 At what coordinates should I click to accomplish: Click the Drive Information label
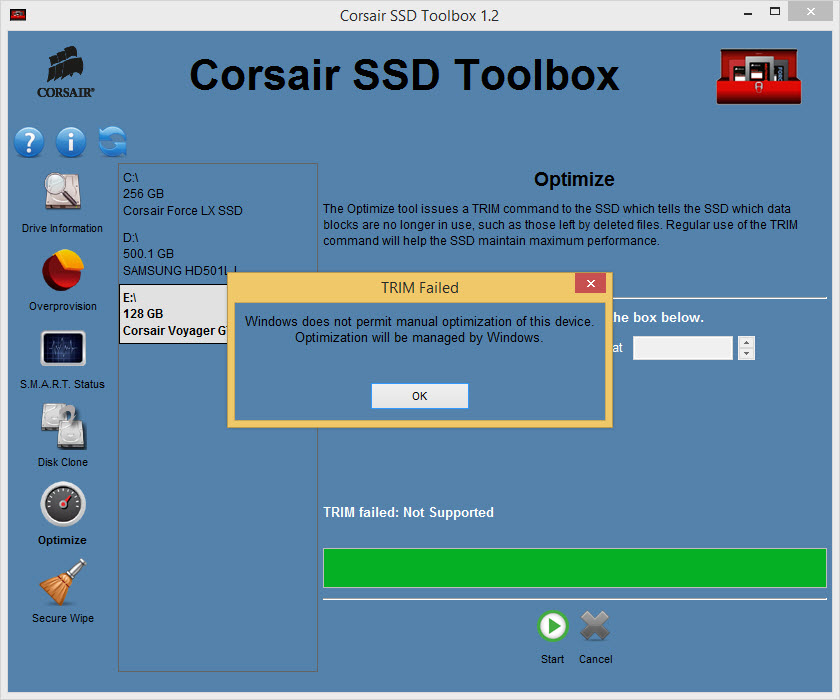click(x=62, y=228)
